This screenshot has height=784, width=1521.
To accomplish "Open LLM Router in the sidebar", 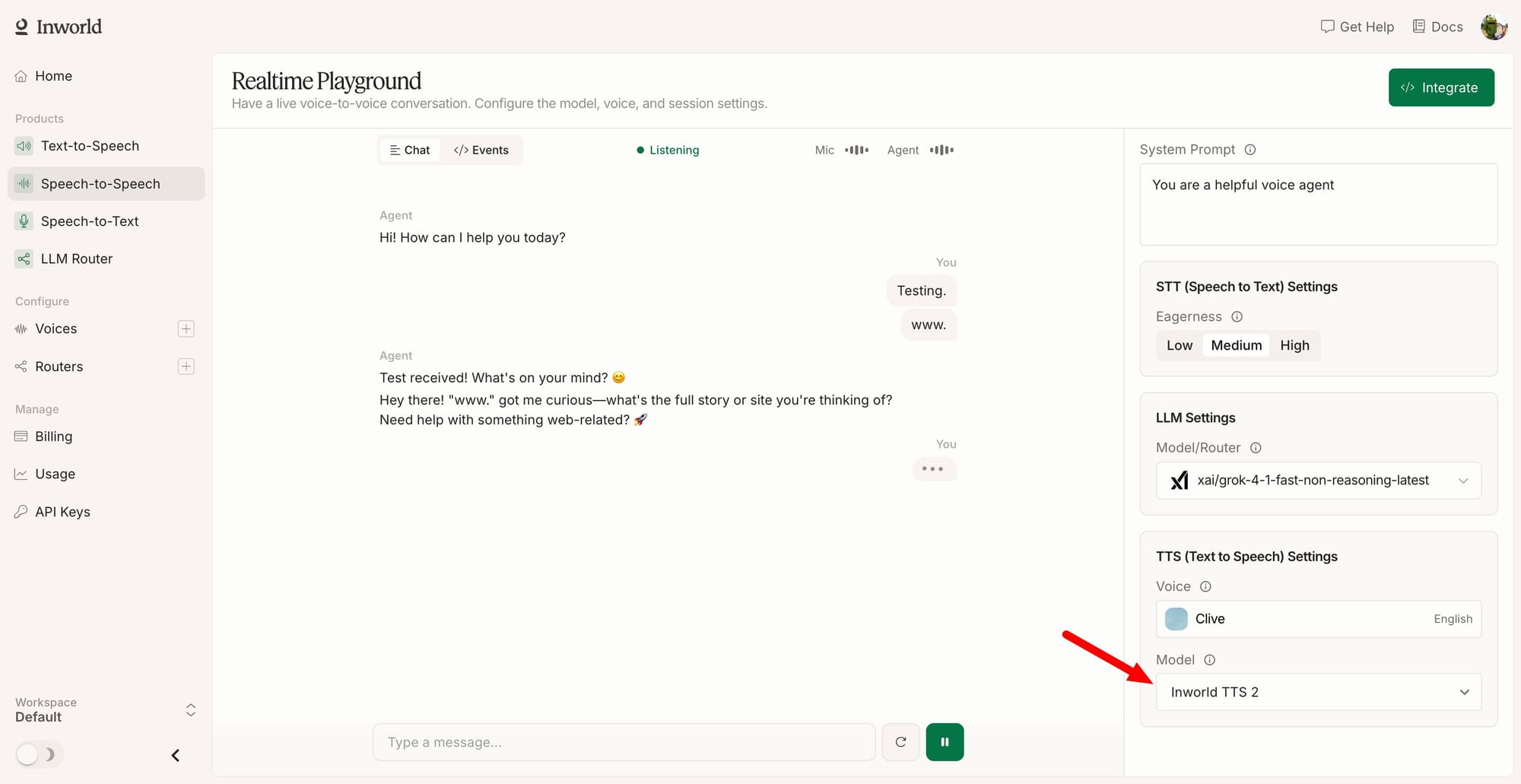I will [x=106, y=259].
